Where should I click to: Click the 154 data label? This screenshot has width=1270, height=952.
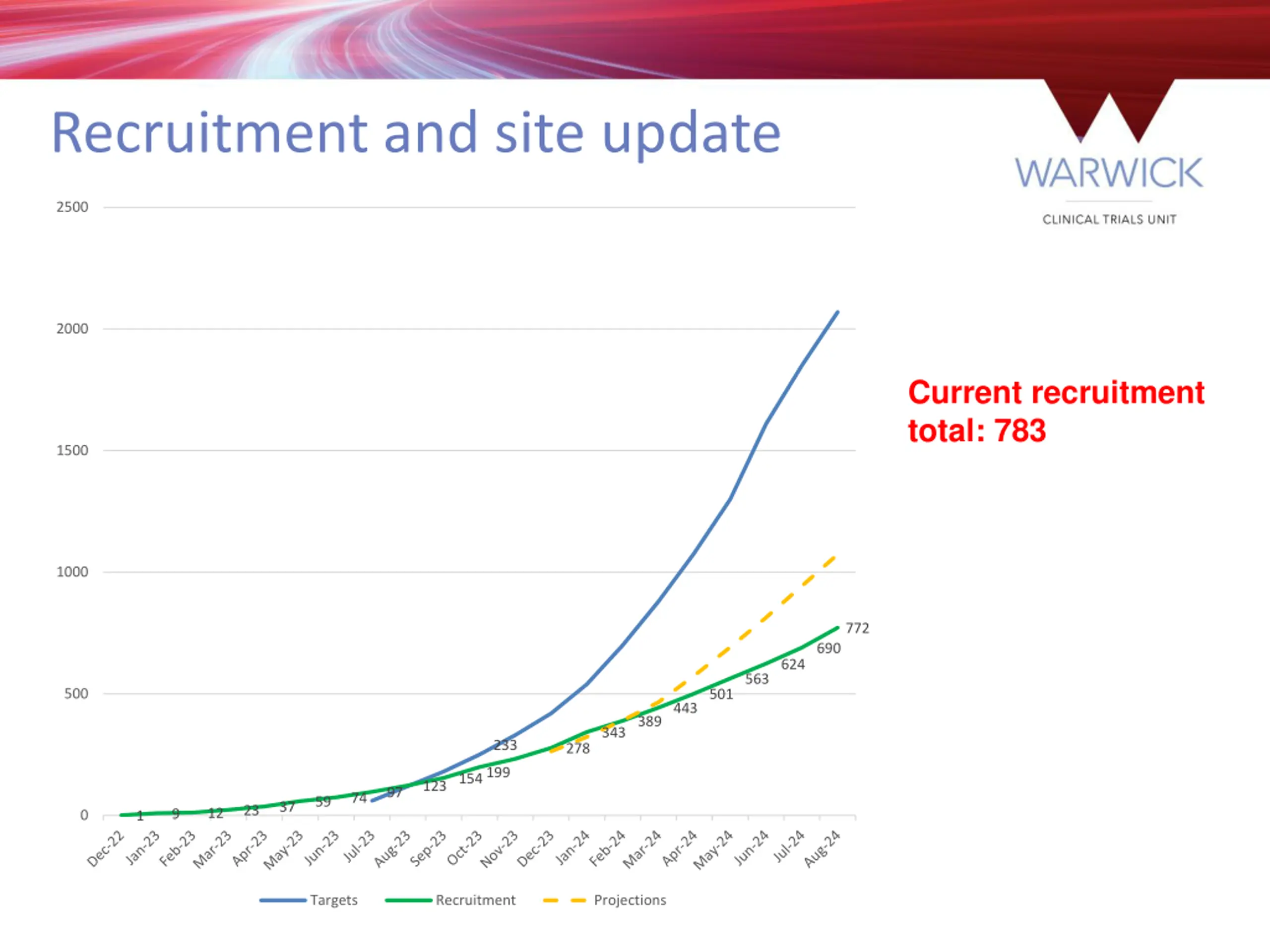click(470, 778)
